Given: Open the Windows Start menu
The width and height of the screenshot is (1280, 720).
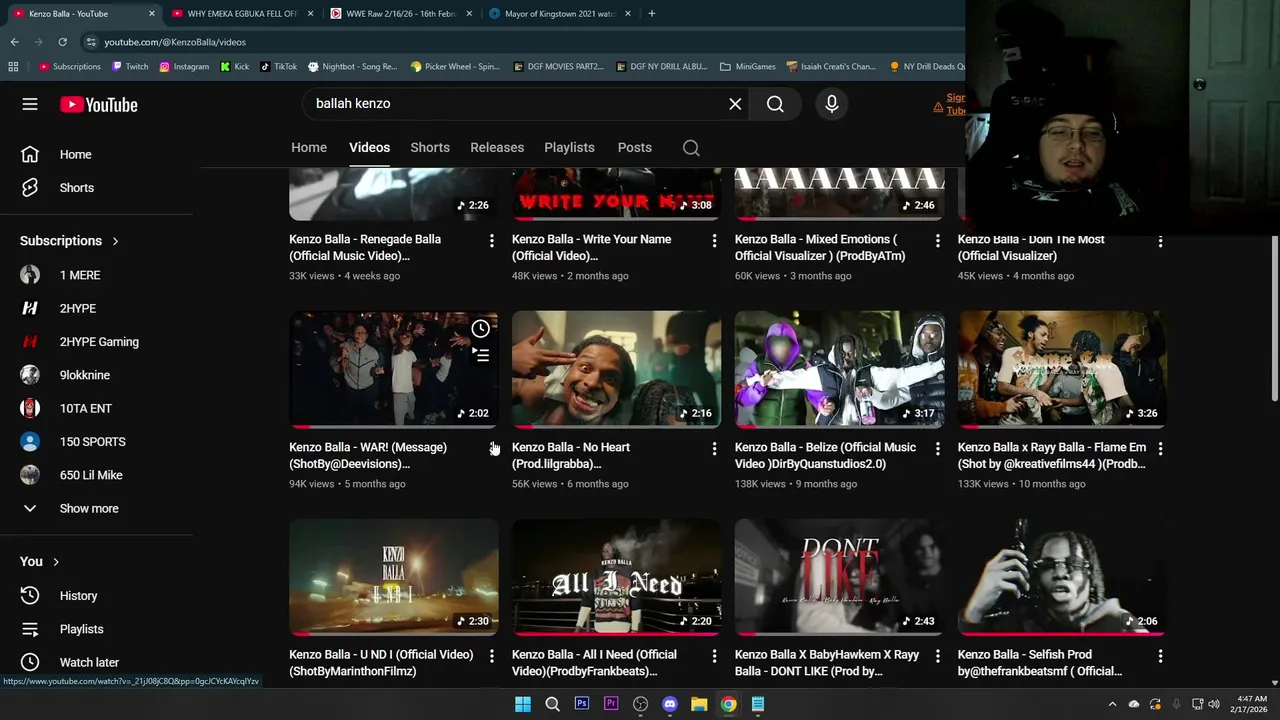Looking at the screenshot, I should pyautogui.click(x=523, y=704).
